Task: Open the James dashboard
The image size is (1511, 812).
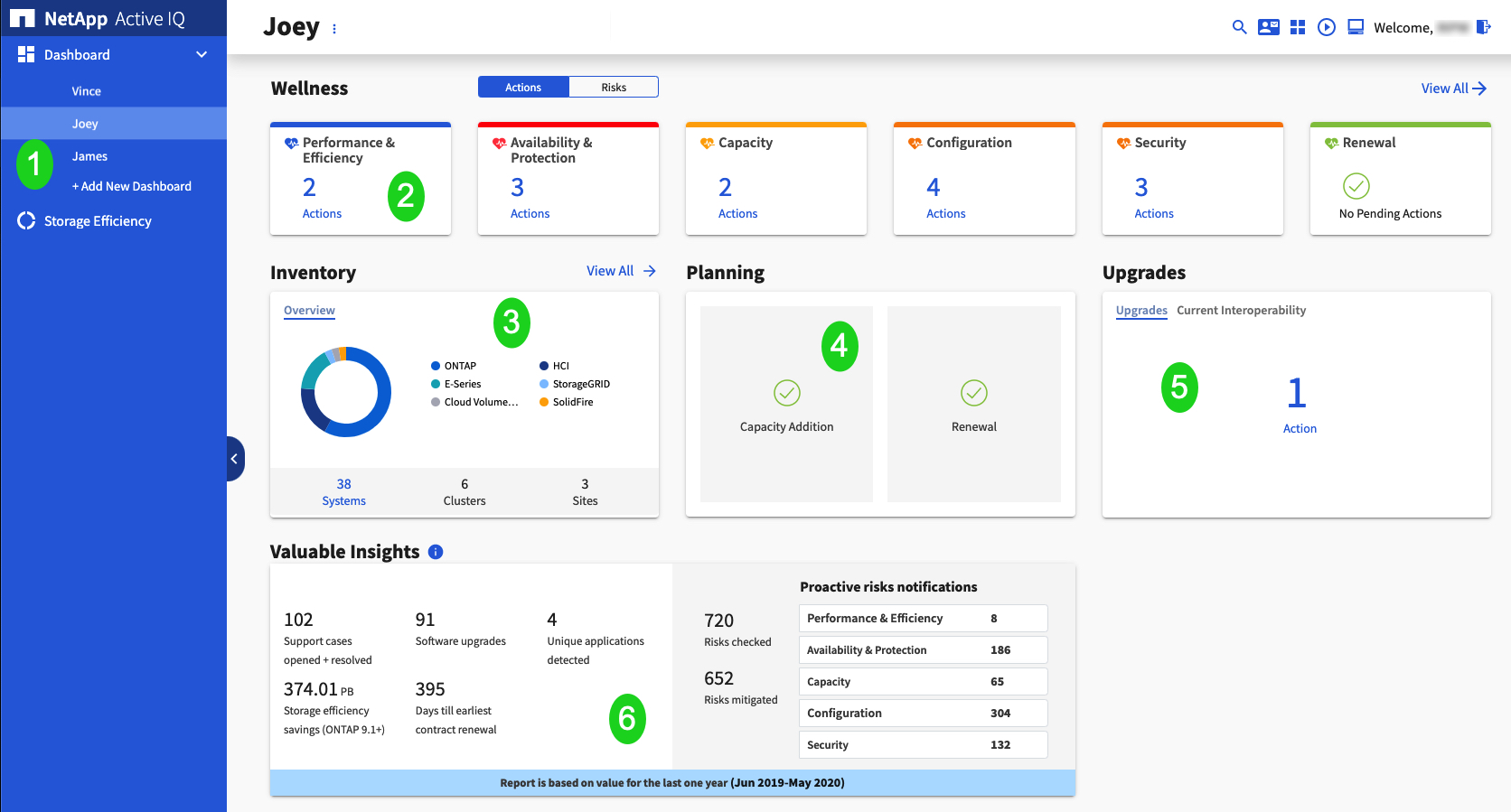Action: [89, 156]
